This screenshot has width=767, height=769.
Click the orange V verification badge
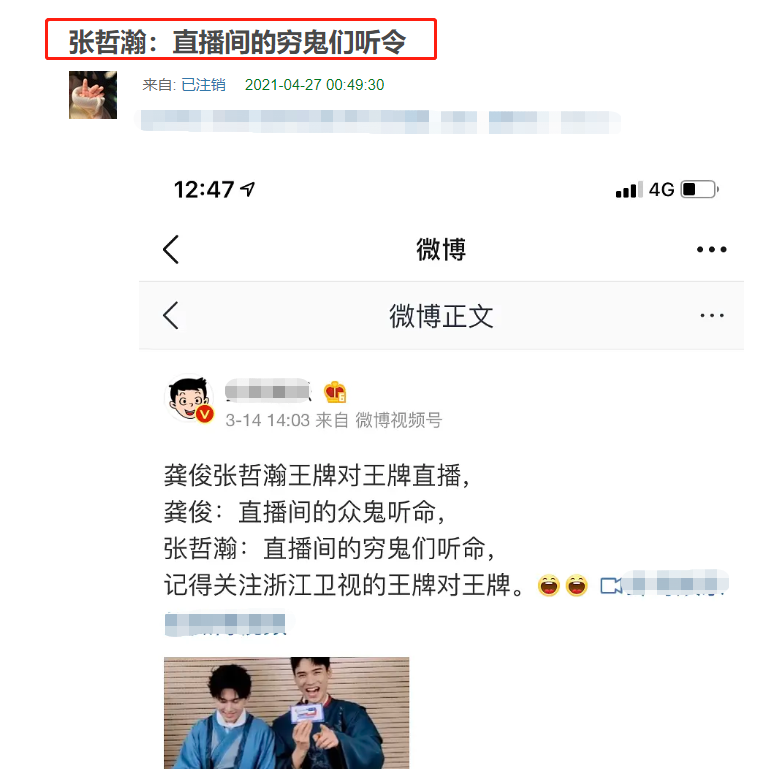tap(205, 414)
